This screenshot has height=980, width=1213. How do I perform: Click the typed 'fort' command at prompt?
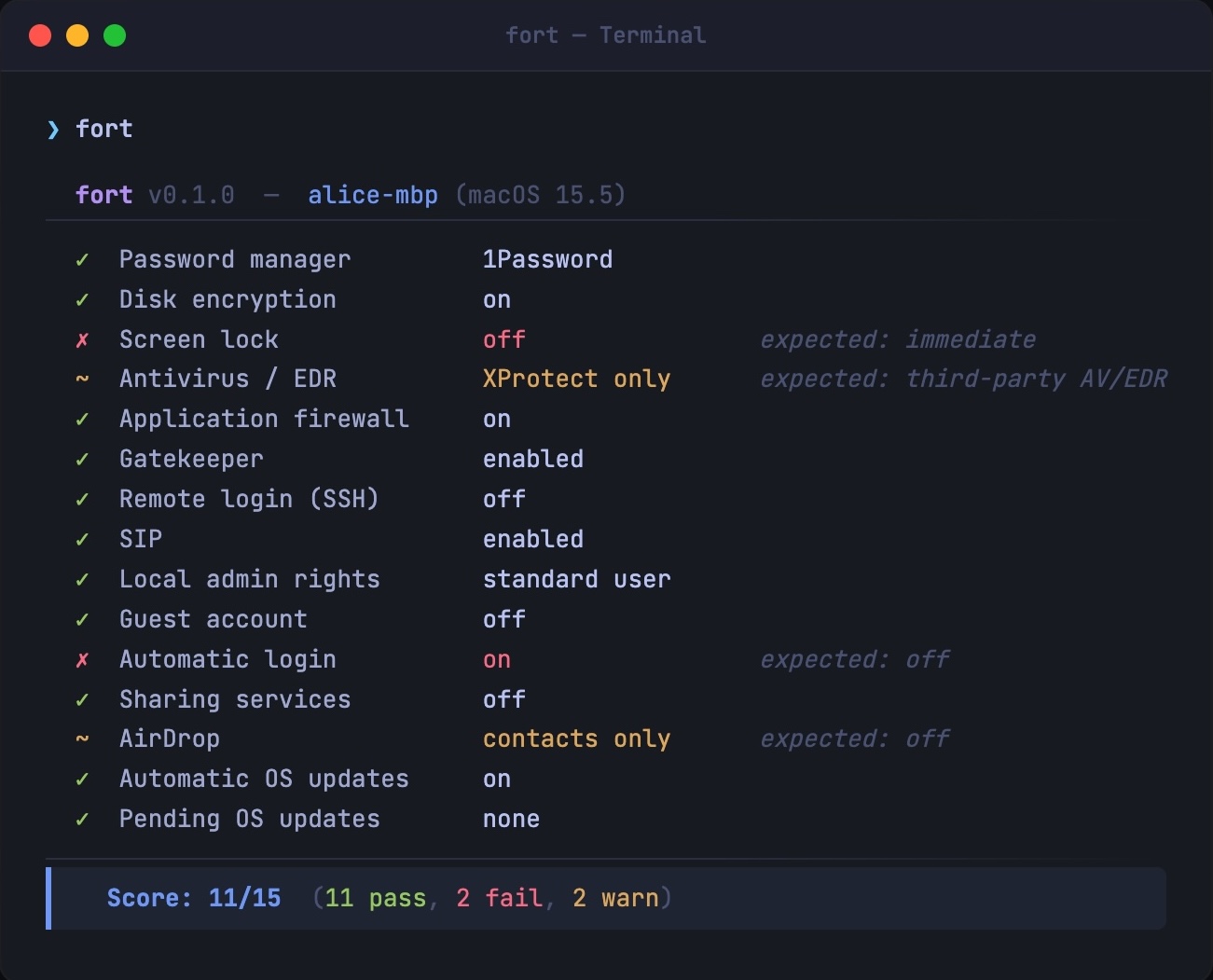click(x=104, y=129)
